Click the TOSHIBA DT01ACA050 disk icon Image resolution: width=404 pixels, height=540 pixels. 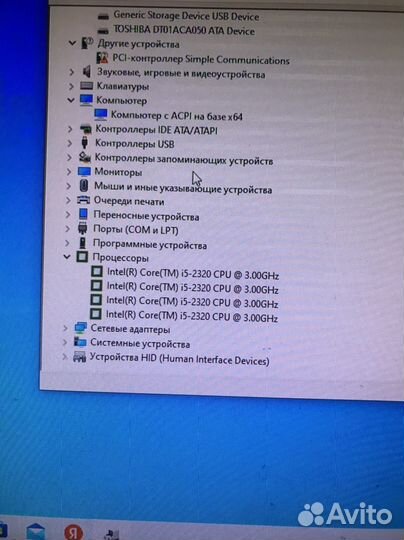click(103, 31)
